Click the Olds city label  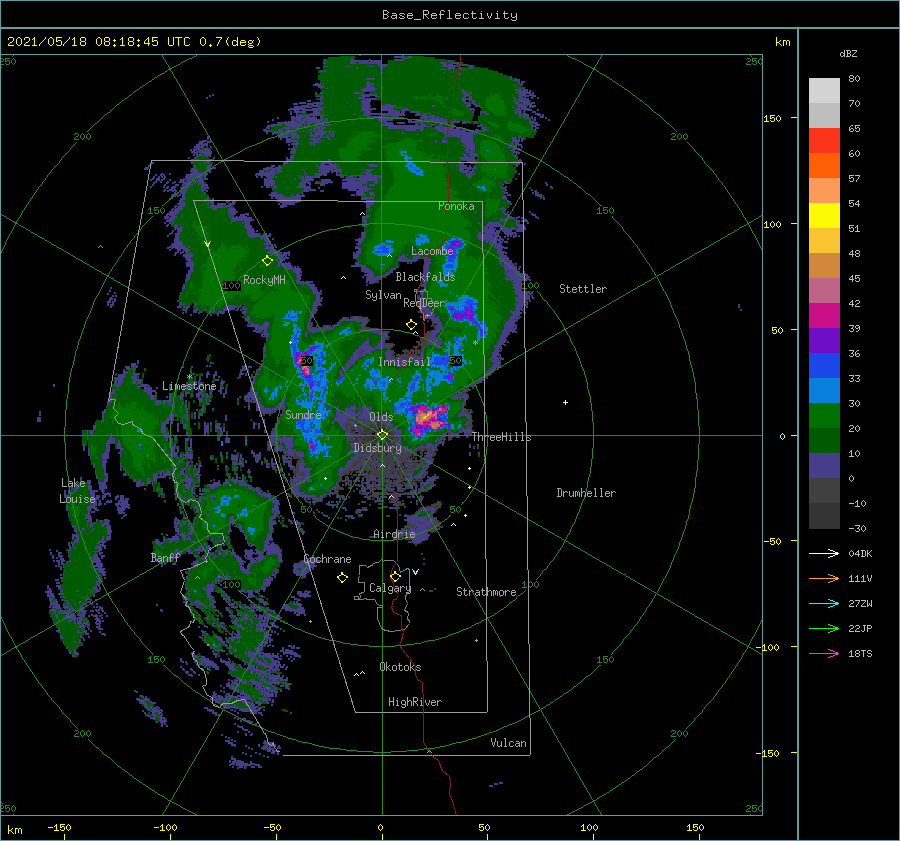(x=381, y=417)
